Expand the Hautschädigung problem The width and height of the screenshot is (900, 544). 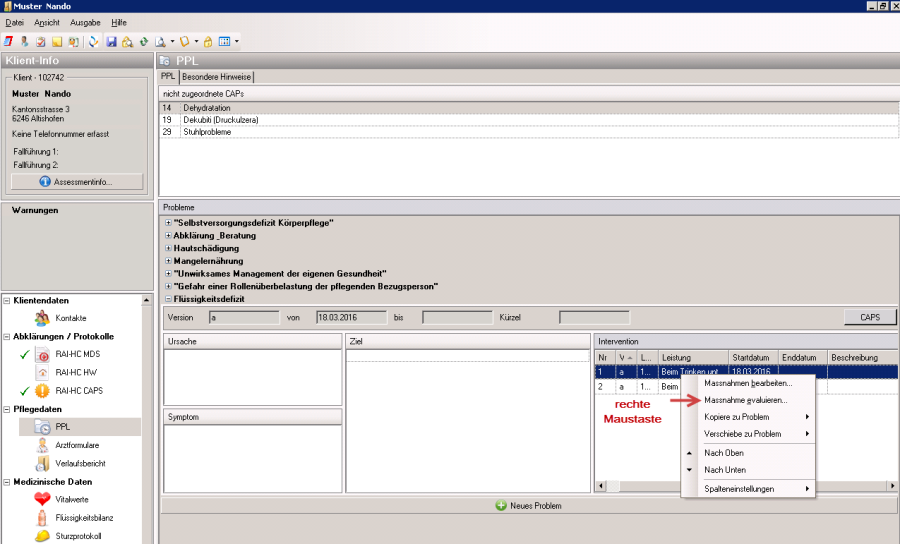[167, 248]
